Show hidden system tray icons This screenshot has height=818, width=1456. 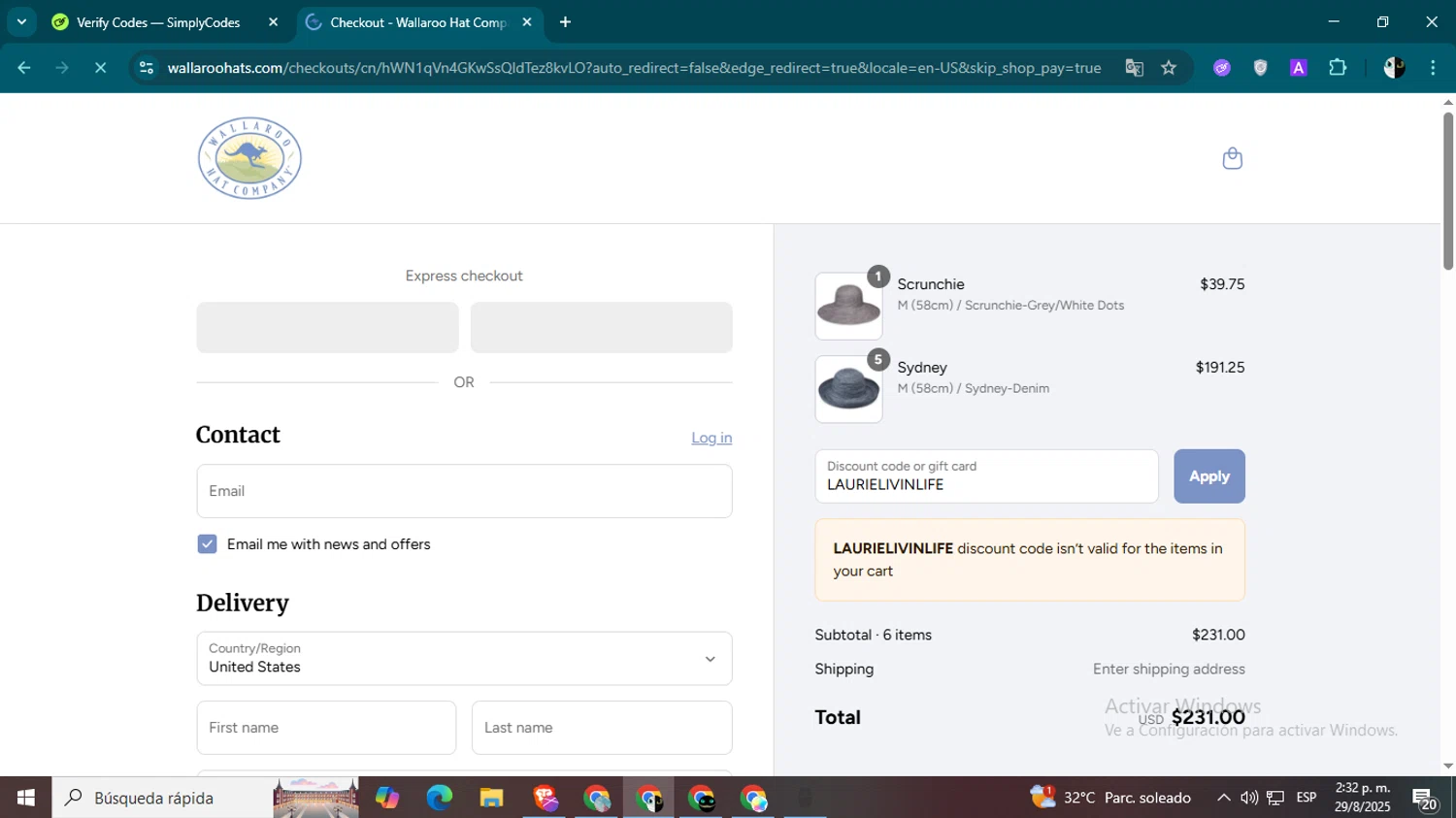1223,798
